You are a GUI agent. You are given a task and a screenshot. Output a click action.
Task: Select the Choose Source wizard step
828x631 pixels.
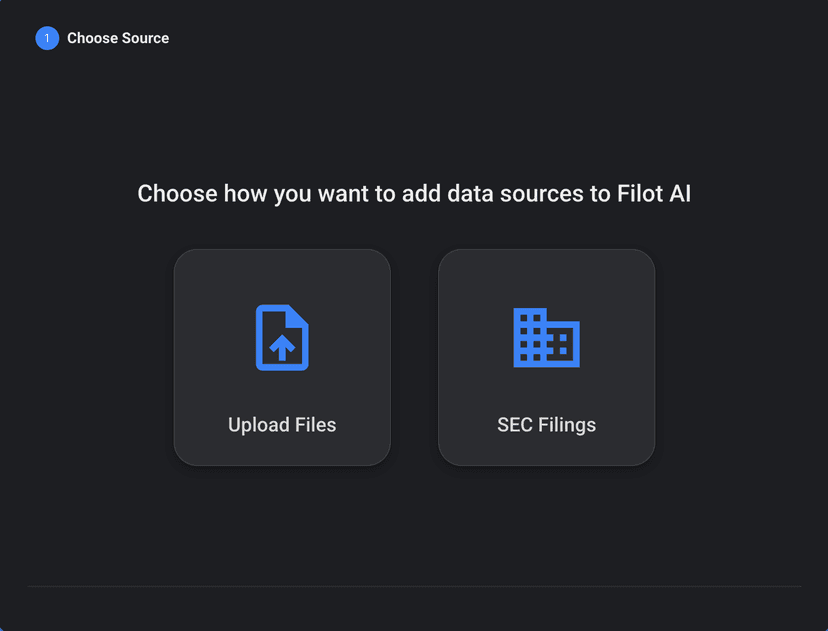pyautogui.click(x=102, y=38)
